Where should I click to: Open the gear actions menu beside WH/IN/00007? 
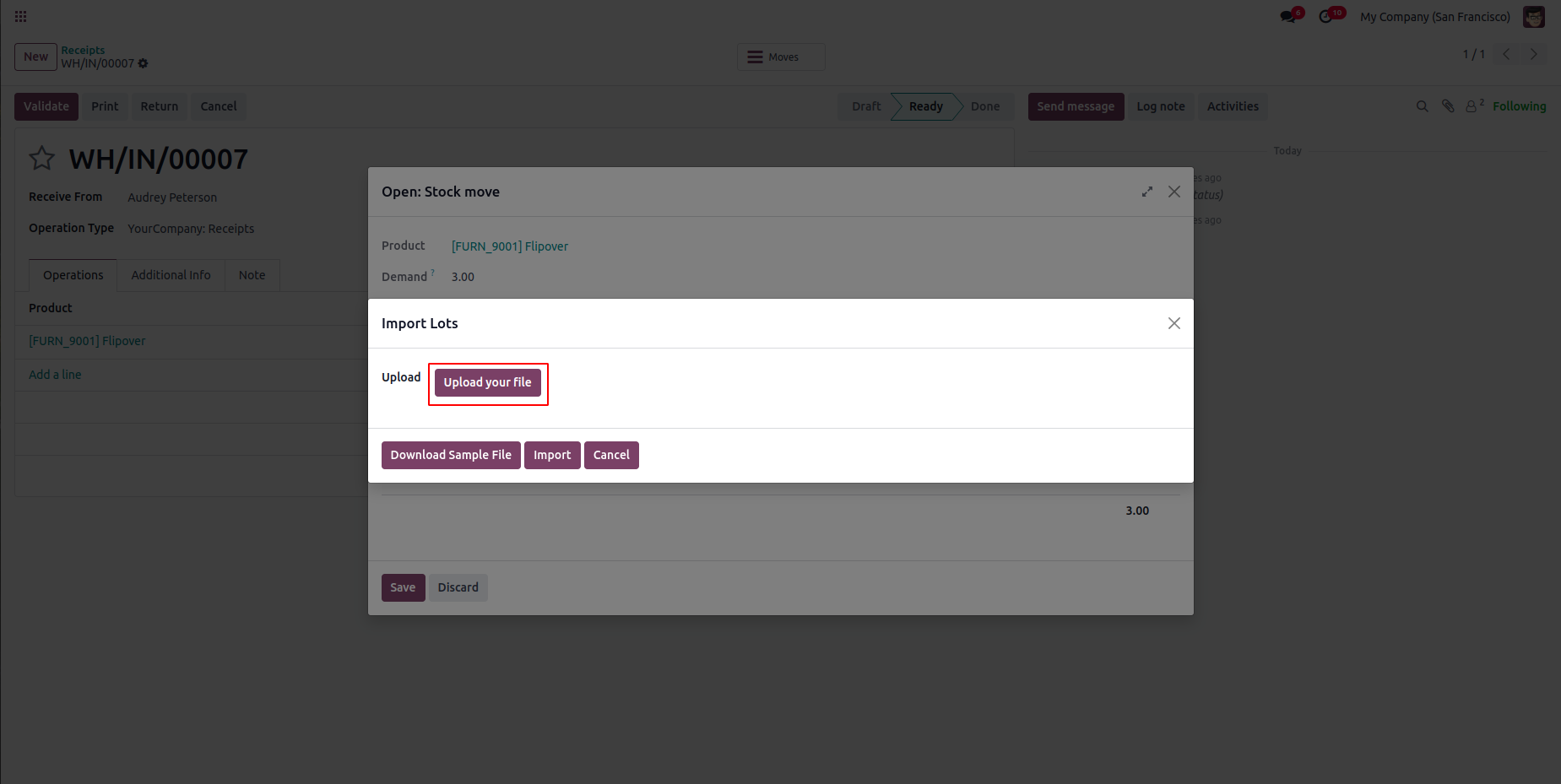pyautogui.click(x=143, y=64)
